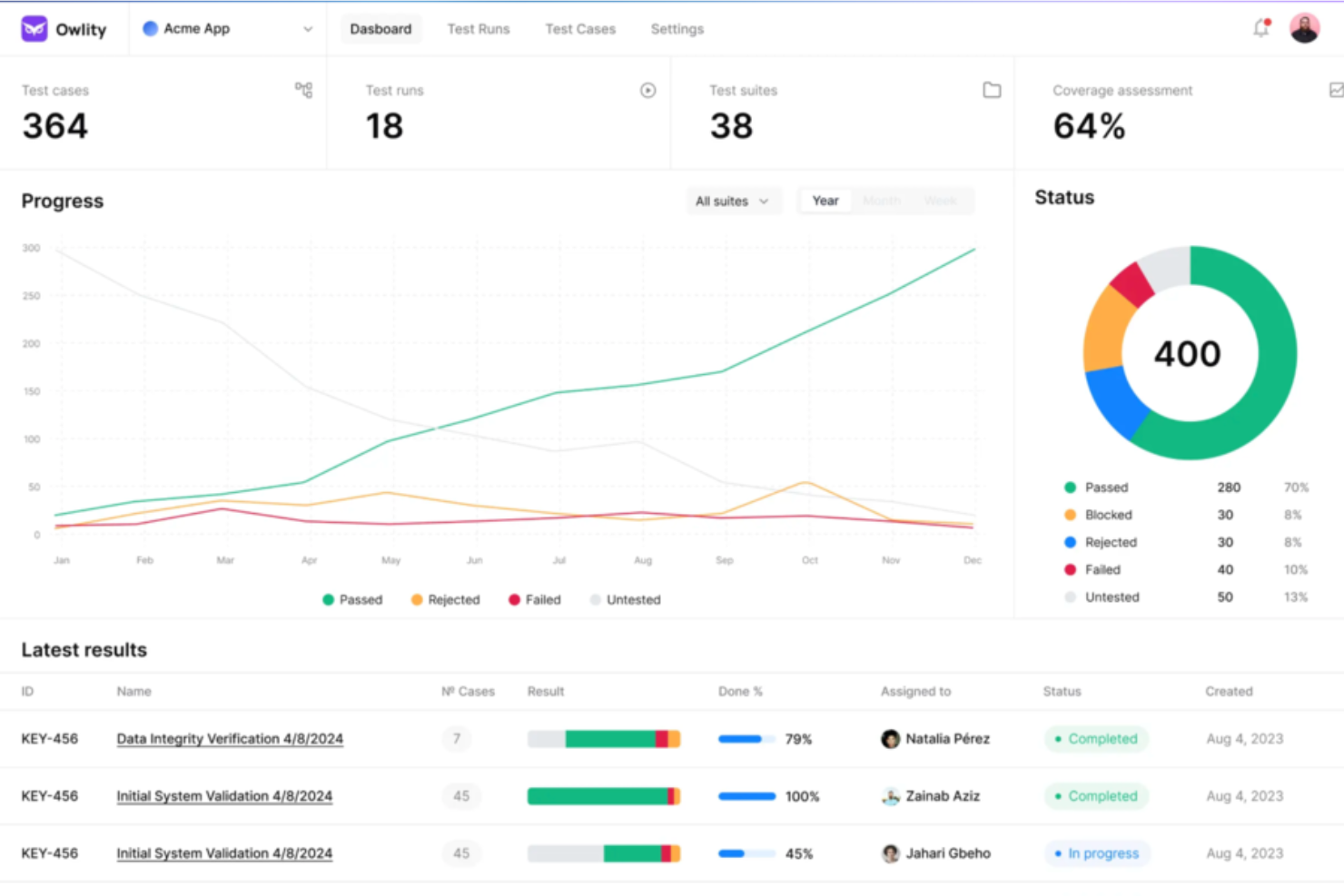Click Jahari Gbeho's 45% progress bar
1344x896 pixels.
(745, 853)
